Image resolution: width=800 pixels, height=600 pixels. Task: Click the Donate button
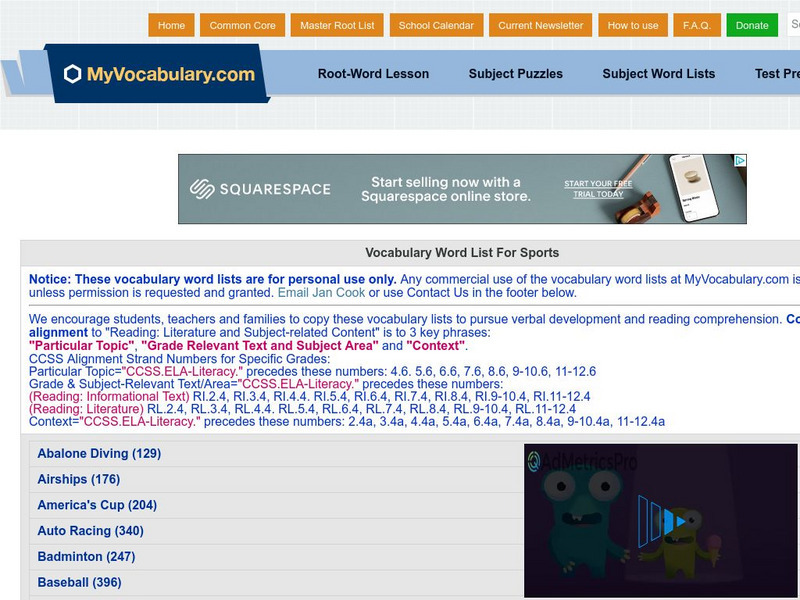(751, 26)
